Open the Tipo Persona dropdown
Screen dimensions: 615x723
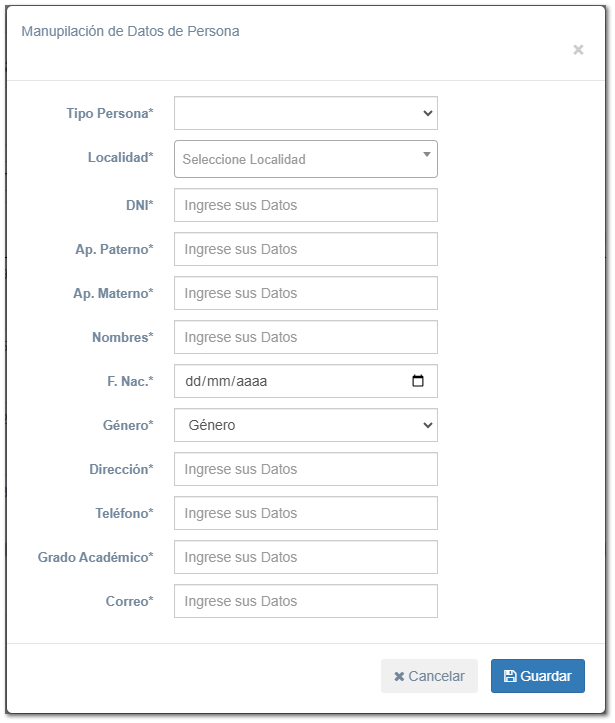coord(306,114)
